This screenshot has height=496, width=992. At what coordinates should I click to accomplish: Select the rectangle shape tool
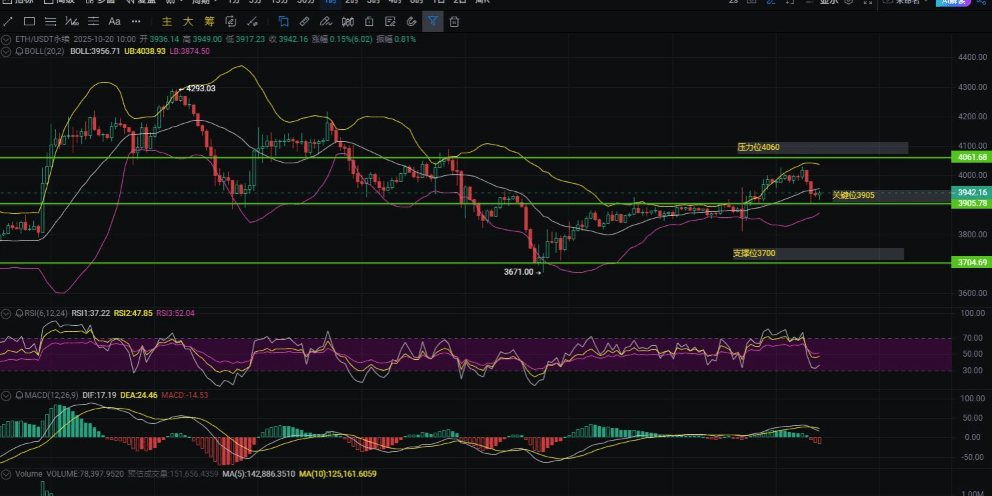click(x=29, y=21)
